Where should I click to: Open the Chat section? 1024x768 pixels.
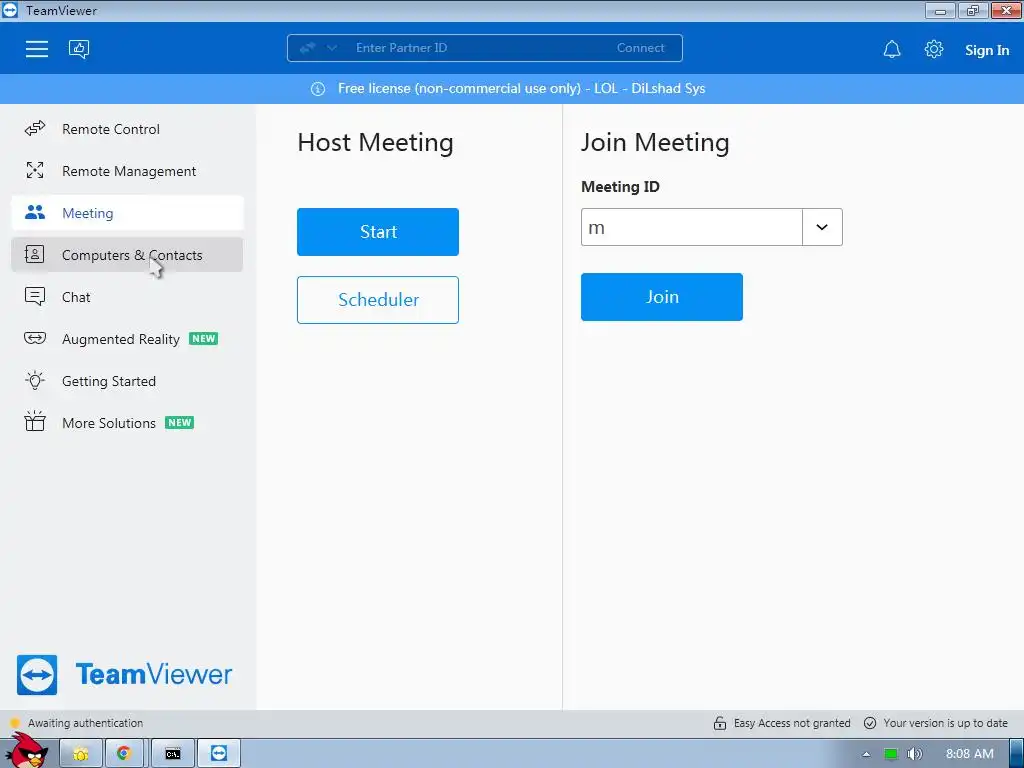point(127,296)
